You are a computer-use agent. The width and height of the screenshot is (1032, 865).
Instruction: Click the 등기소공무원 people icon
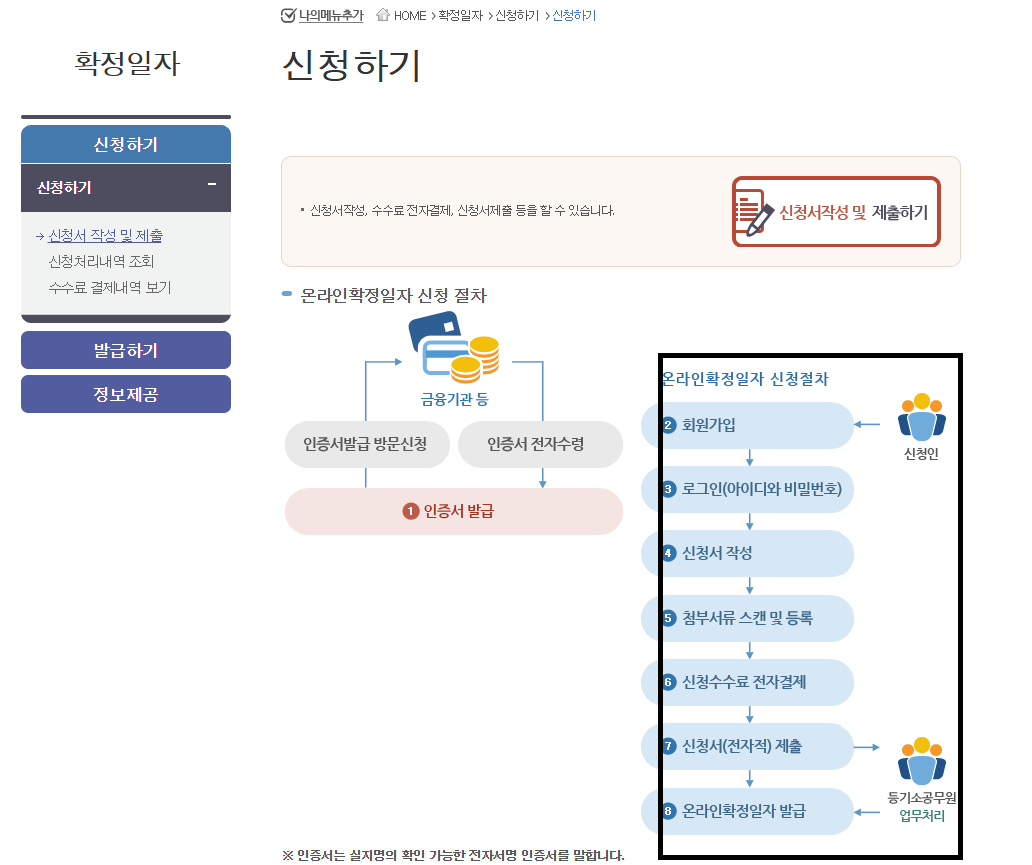pos(921,760)
